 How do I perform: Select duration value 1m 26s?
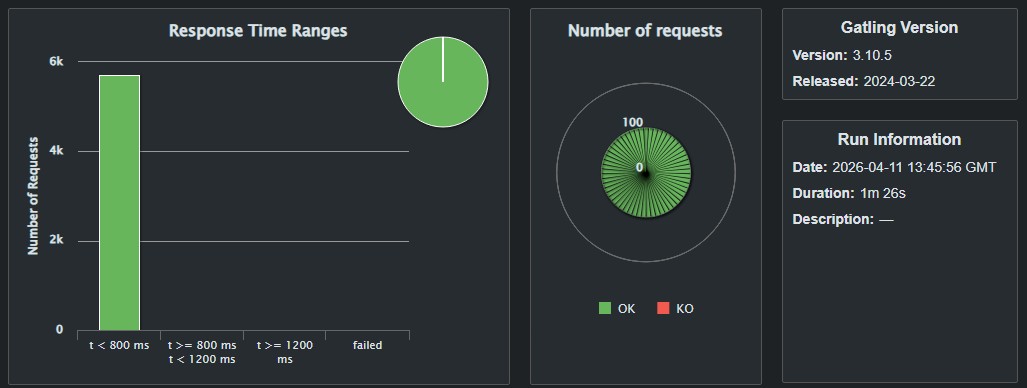(x=883, y=194)
